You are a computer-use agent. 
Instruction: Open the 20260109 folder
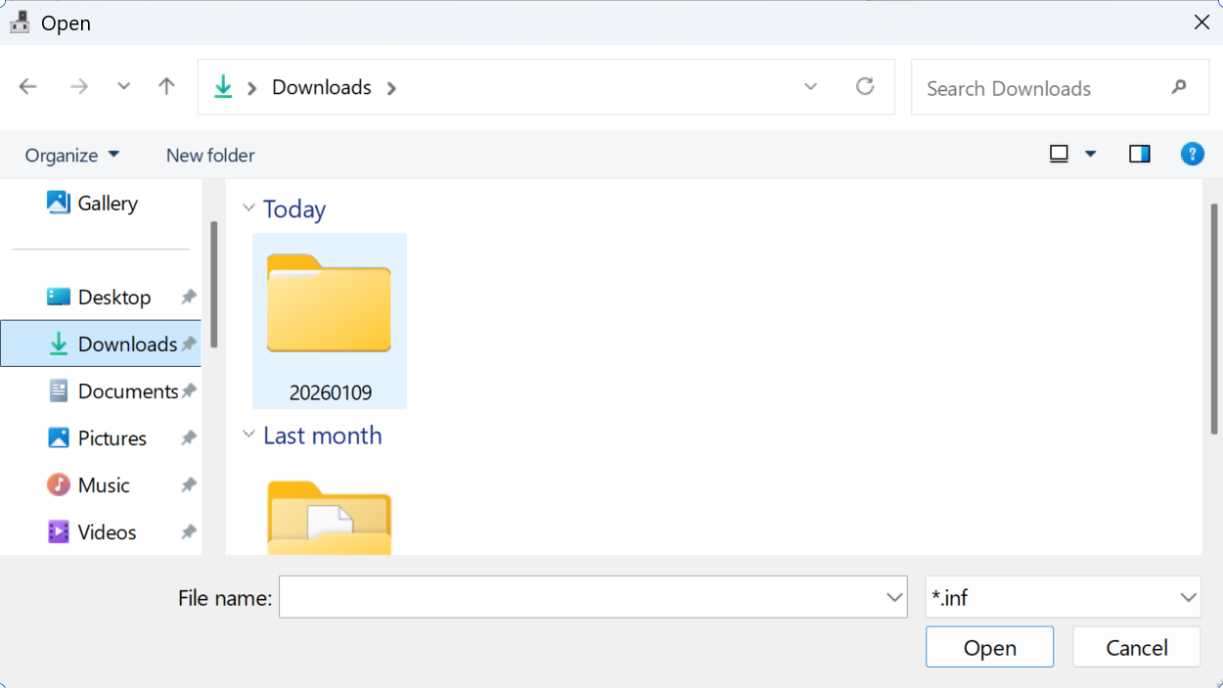pyautogui.click(x=329, y=321)
